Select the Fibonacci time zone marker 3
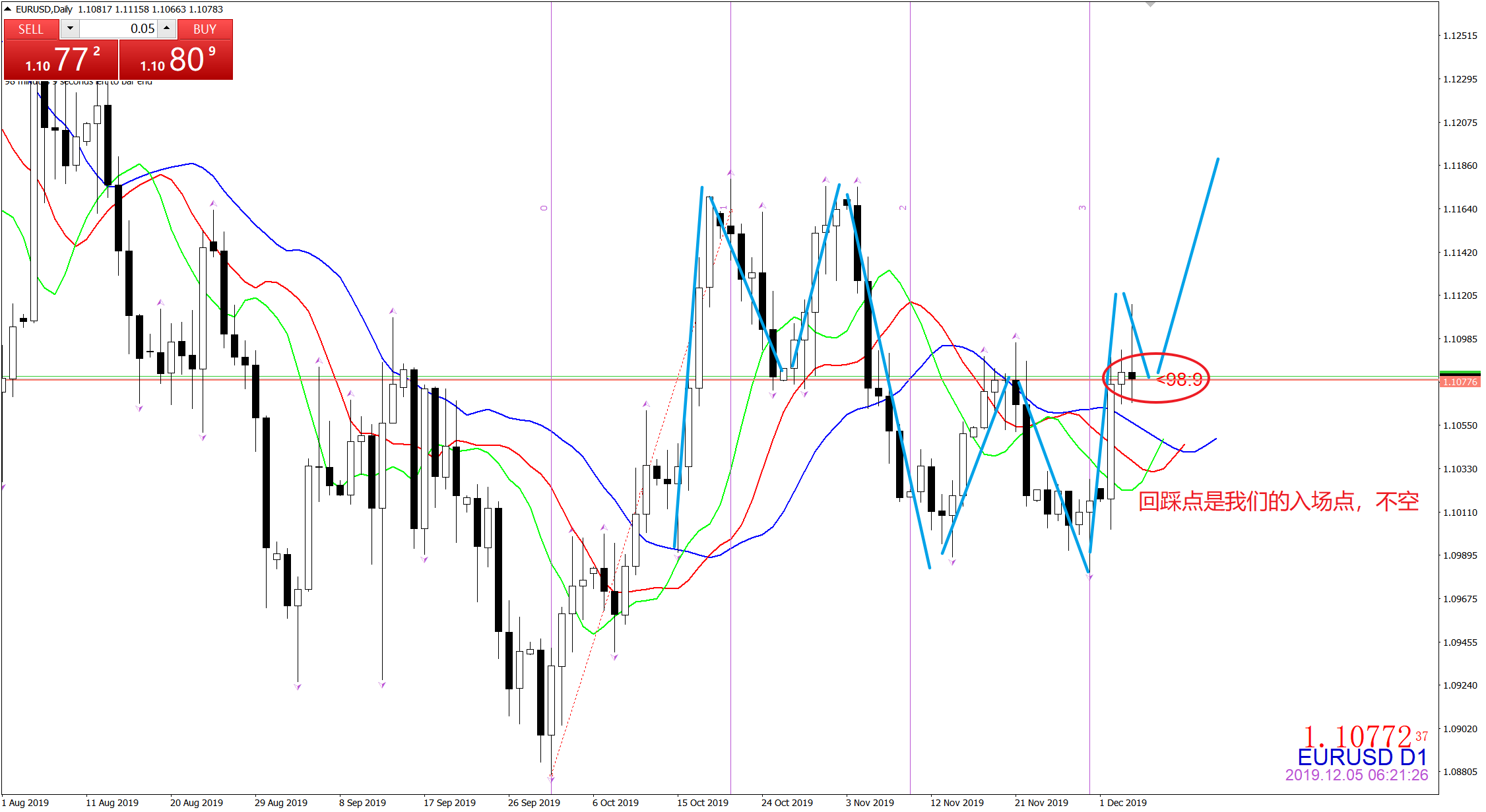This screenshot has width=1486, height=812. 1082,208
